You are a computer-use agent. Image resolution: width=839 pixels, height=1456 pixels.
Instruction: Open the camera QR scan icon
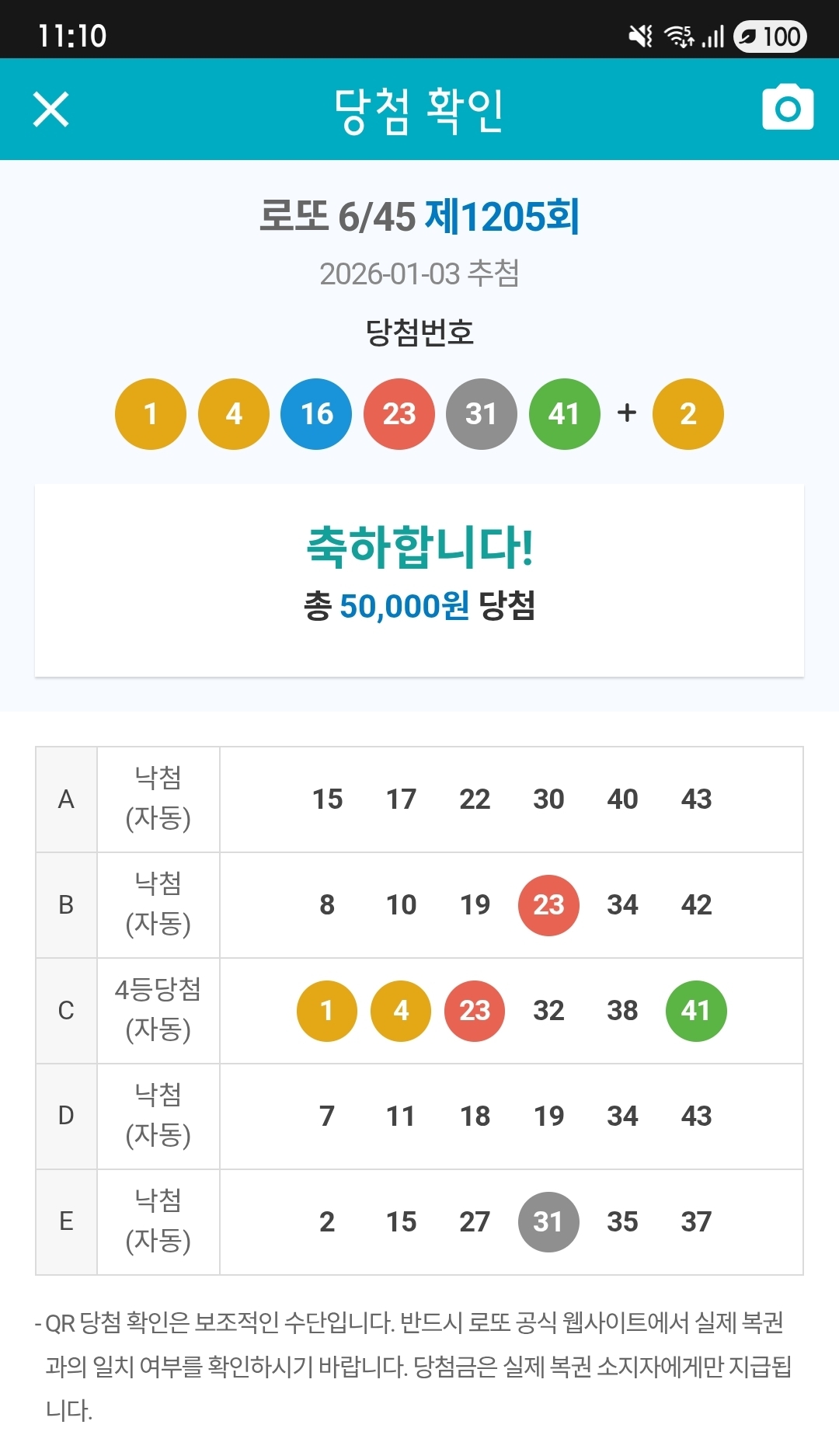click(x=788, y=108)
